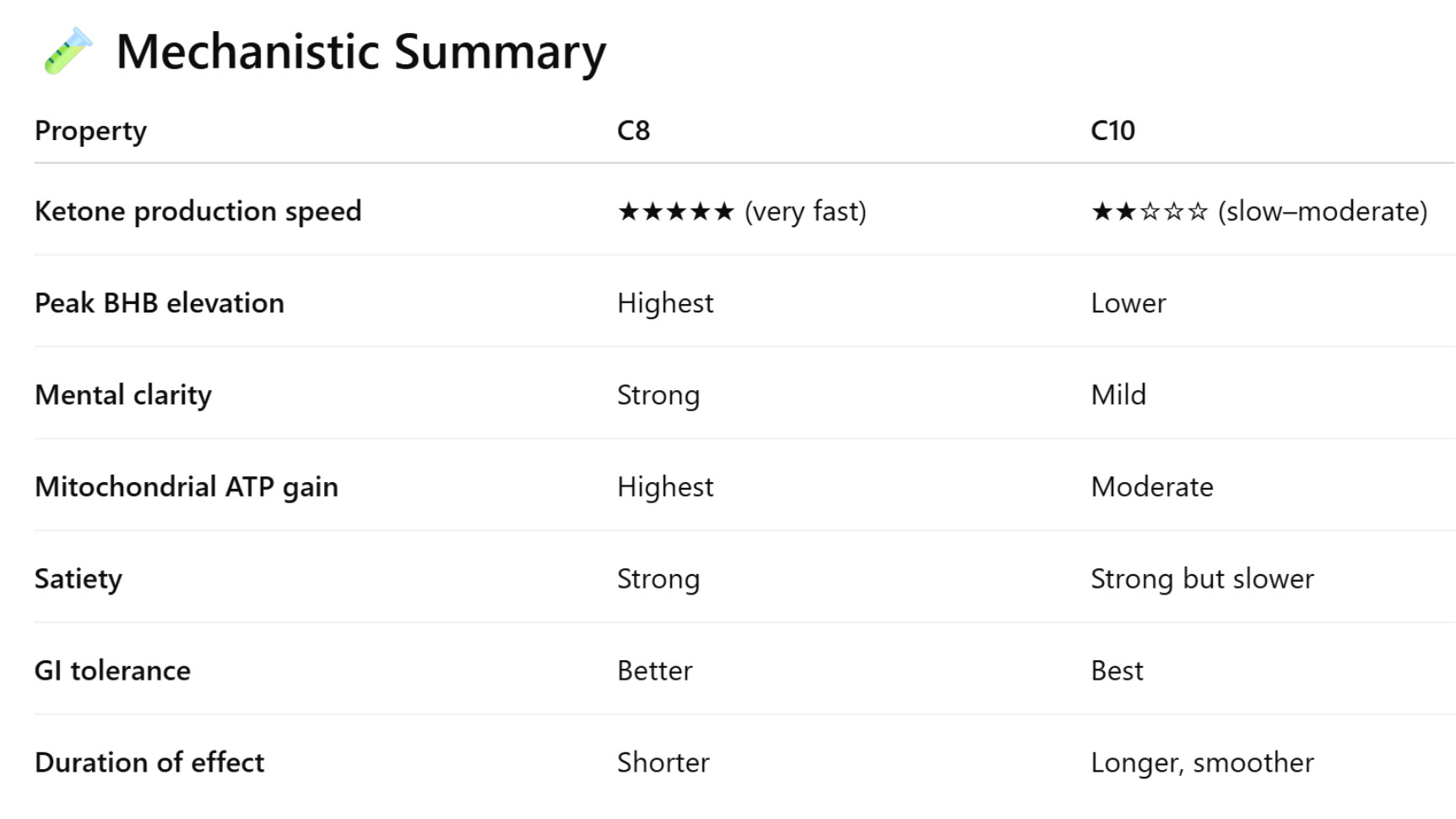This screenshot has width=1456, height=819.
Task: Click the two-star rating for C10
Action: (1149, 211)
